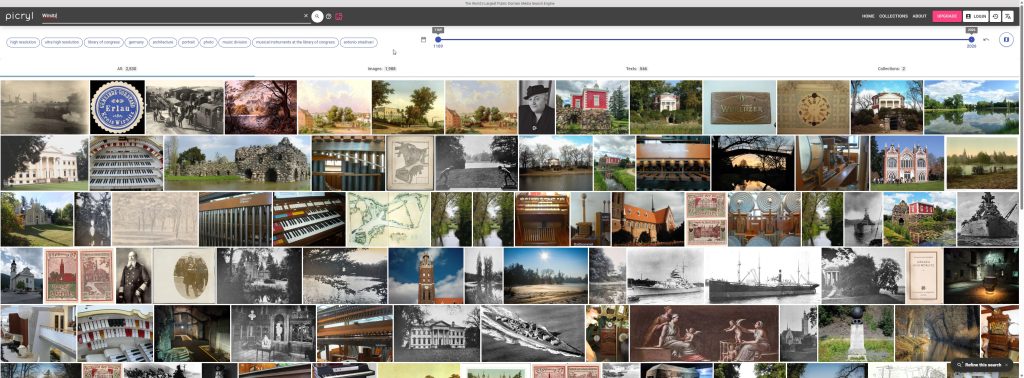Click the pink UPGRADE button

click(946, 16)
